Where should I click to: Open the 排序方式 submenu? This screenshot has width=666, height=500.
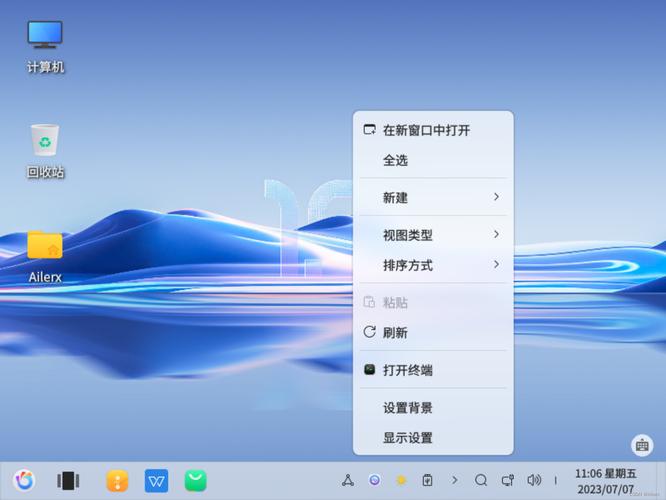tap(433, 265)
